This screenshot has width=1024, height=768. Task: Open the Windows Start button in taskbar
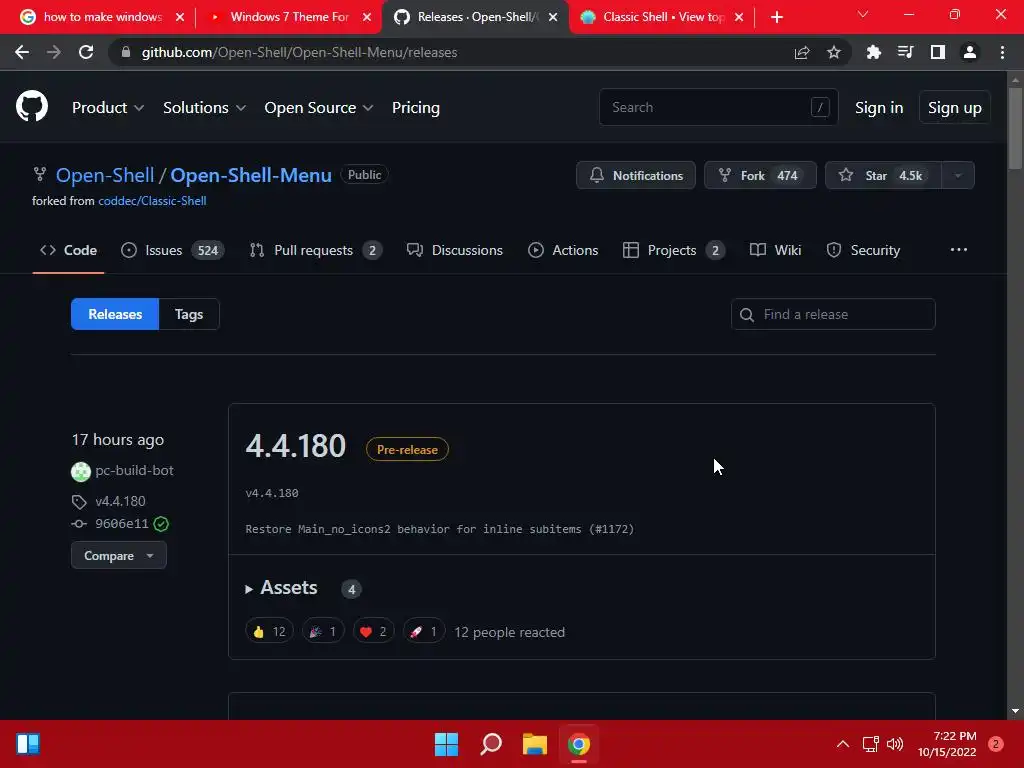447,744
